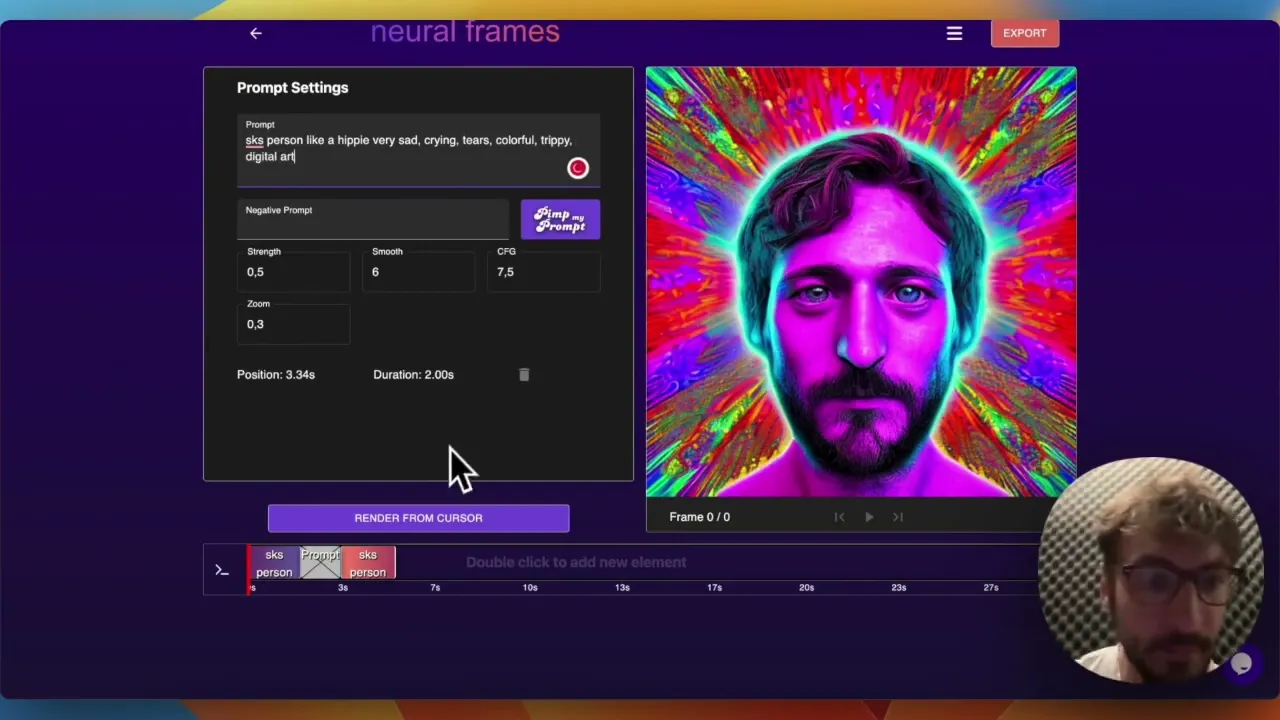This screenshot has width=1280, height=720.
Task: Delete the prompt with the trash icon
Action: click(524, 374)
